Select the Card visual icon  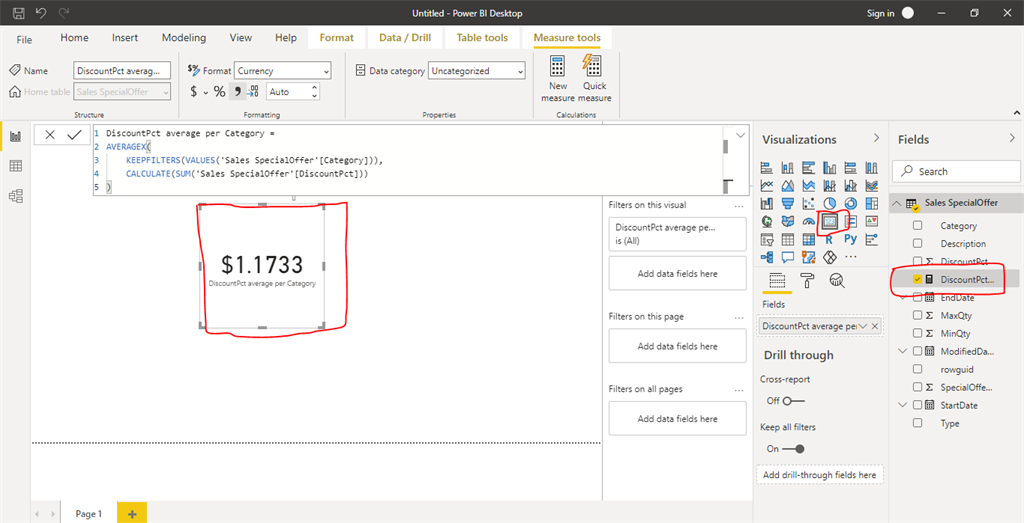(829, 221)
